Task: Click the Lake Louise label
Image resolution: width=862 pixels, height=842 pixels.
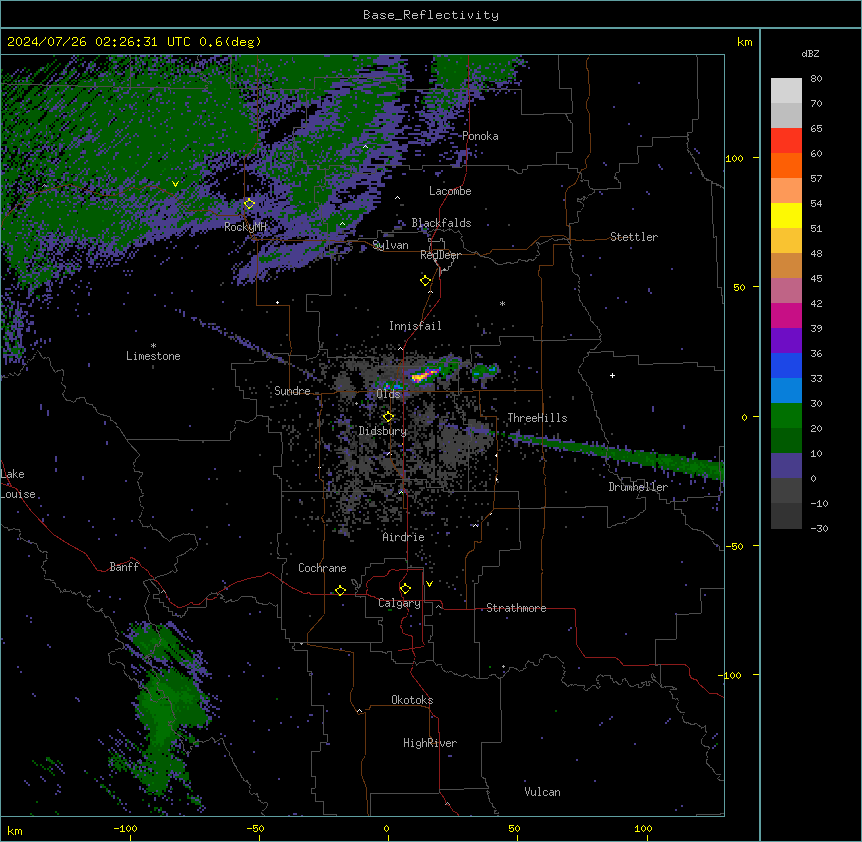Action: (x=18, y=484)
